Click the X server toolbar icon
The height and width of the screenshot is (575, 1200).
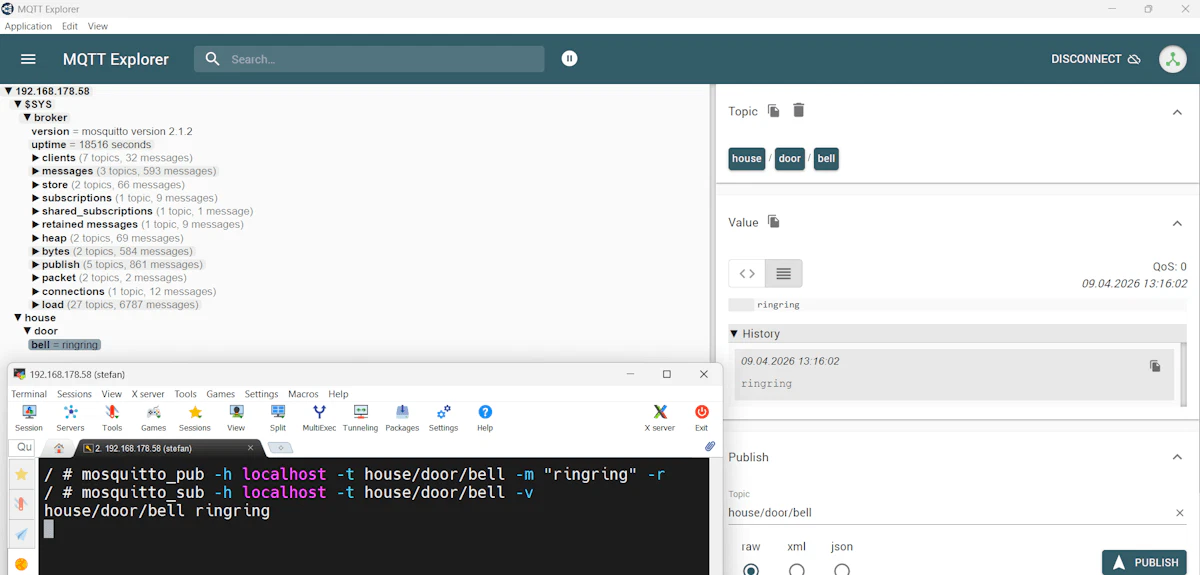[x=660, y=417]
